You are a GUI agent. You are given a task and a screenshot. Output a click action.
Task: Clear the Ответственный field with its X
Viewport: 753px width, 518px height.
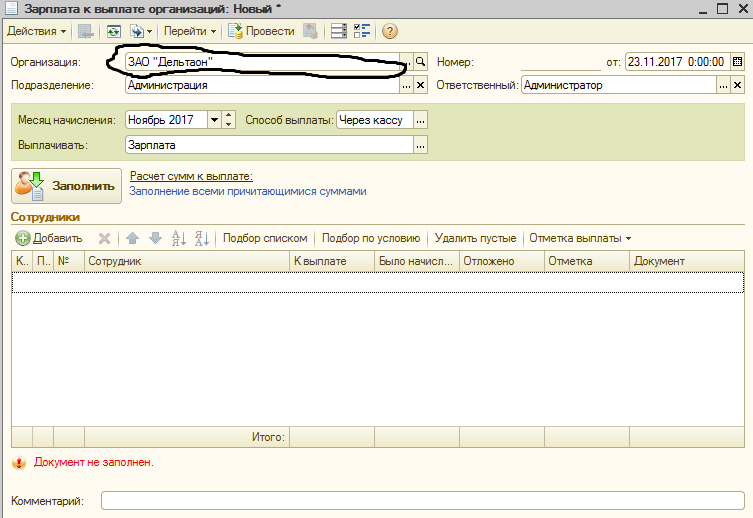point(737,85)
